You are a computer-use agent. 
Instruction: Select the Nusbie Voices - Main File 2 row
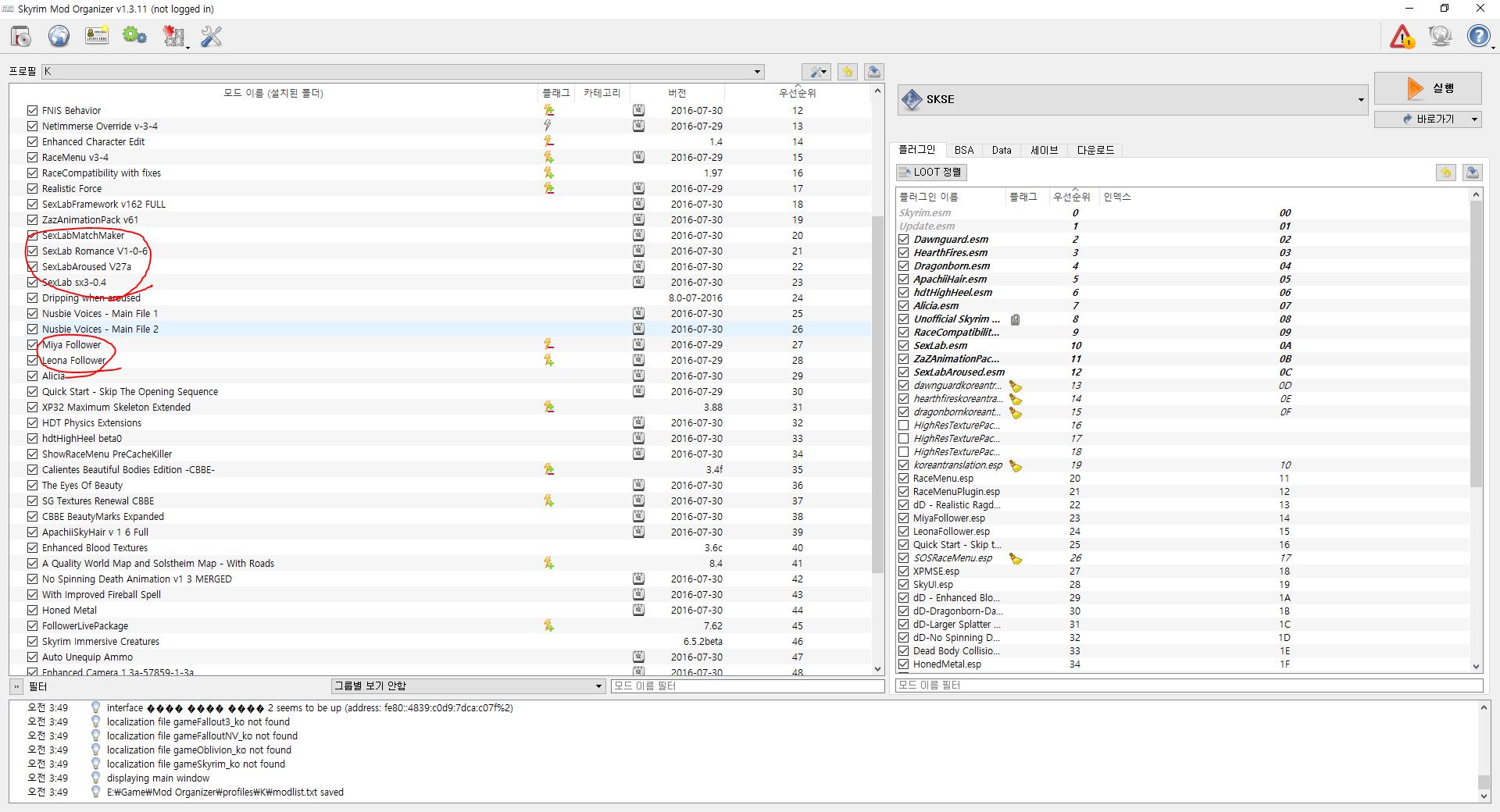(441, 329)
